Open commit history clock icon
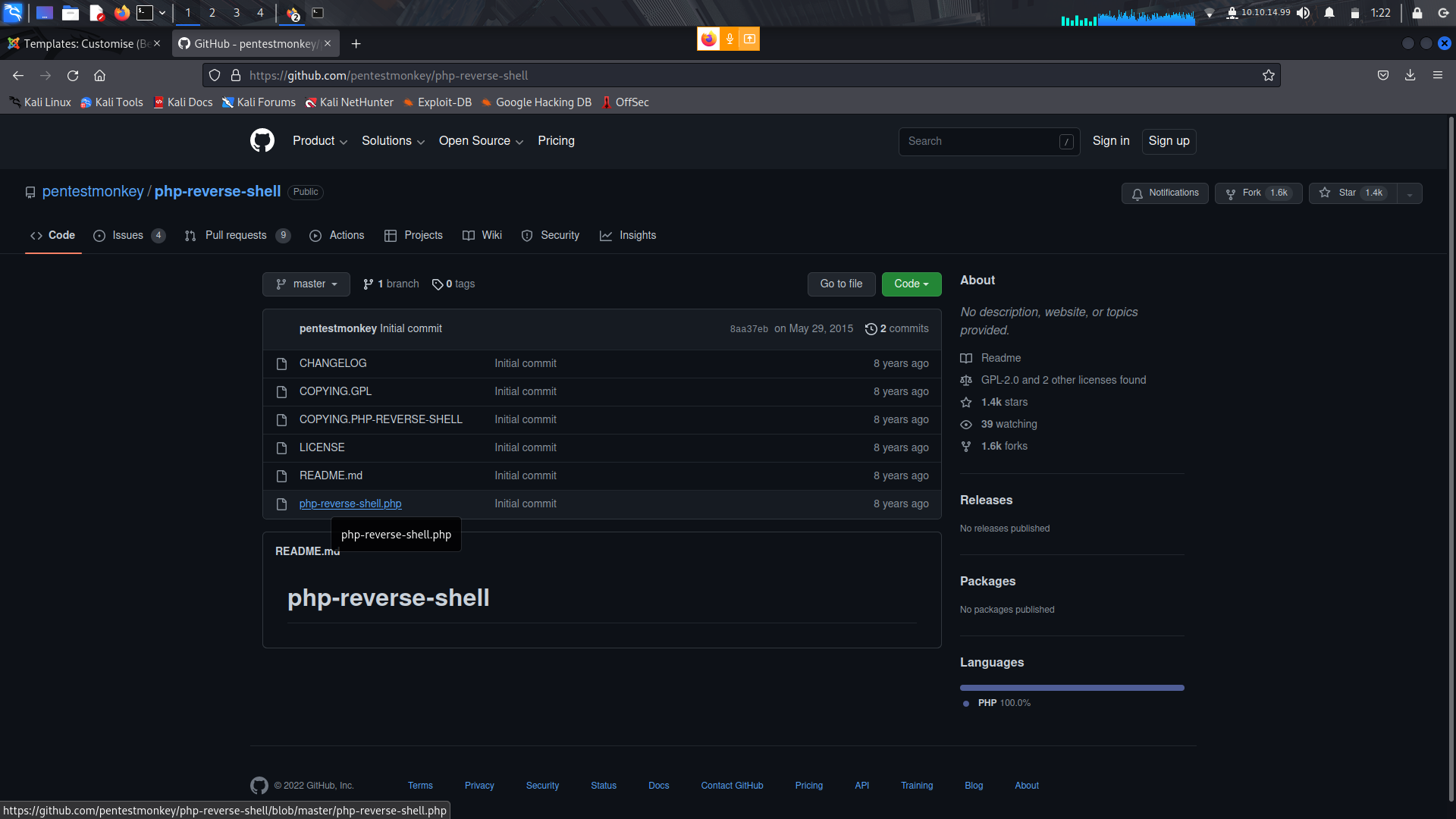 (x=871, y=329)
